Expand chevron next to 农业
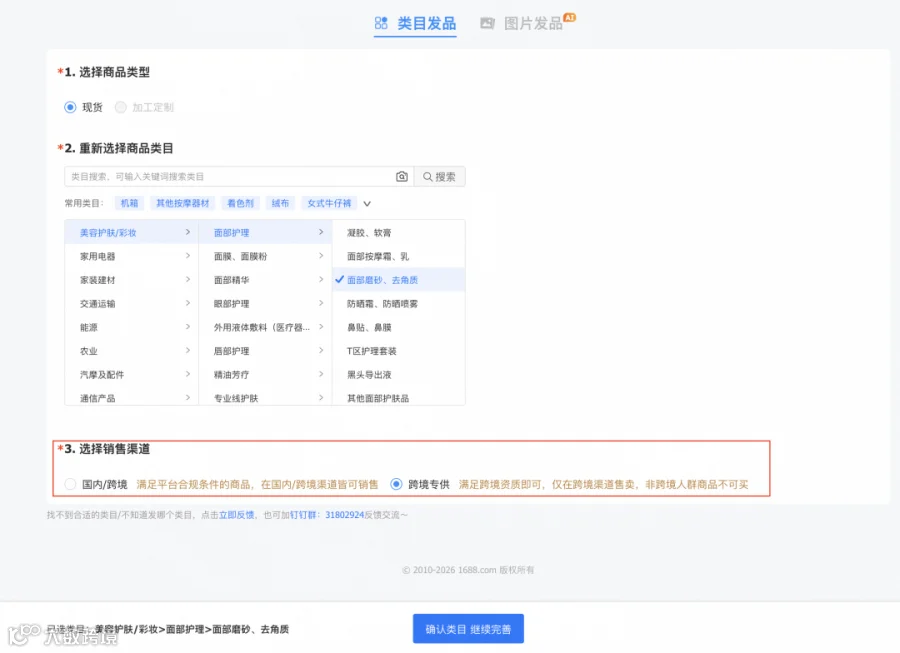This screenshot has width=900, height=653. tap(188, 351)
